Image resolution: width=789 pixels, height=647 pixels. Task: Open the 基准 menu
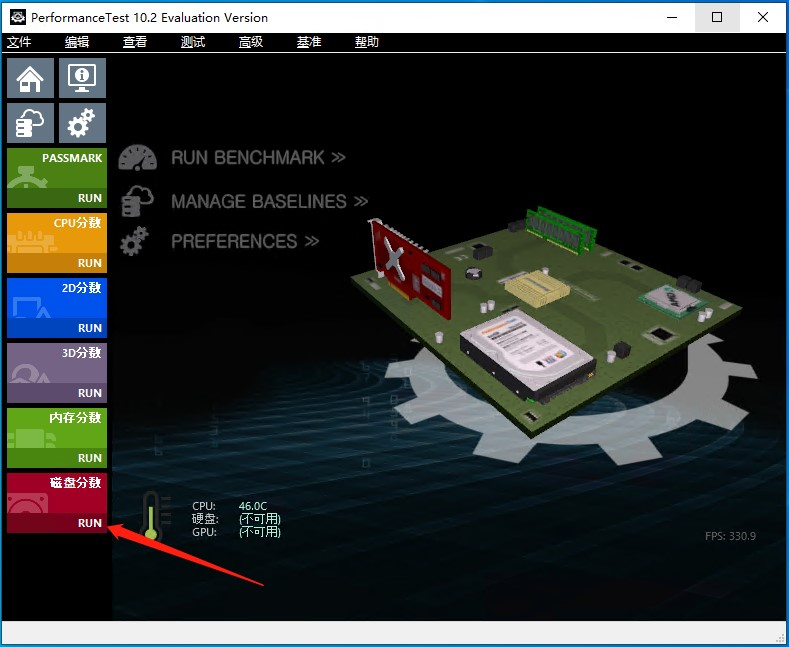pyautogui.click(x=309, y=42)
